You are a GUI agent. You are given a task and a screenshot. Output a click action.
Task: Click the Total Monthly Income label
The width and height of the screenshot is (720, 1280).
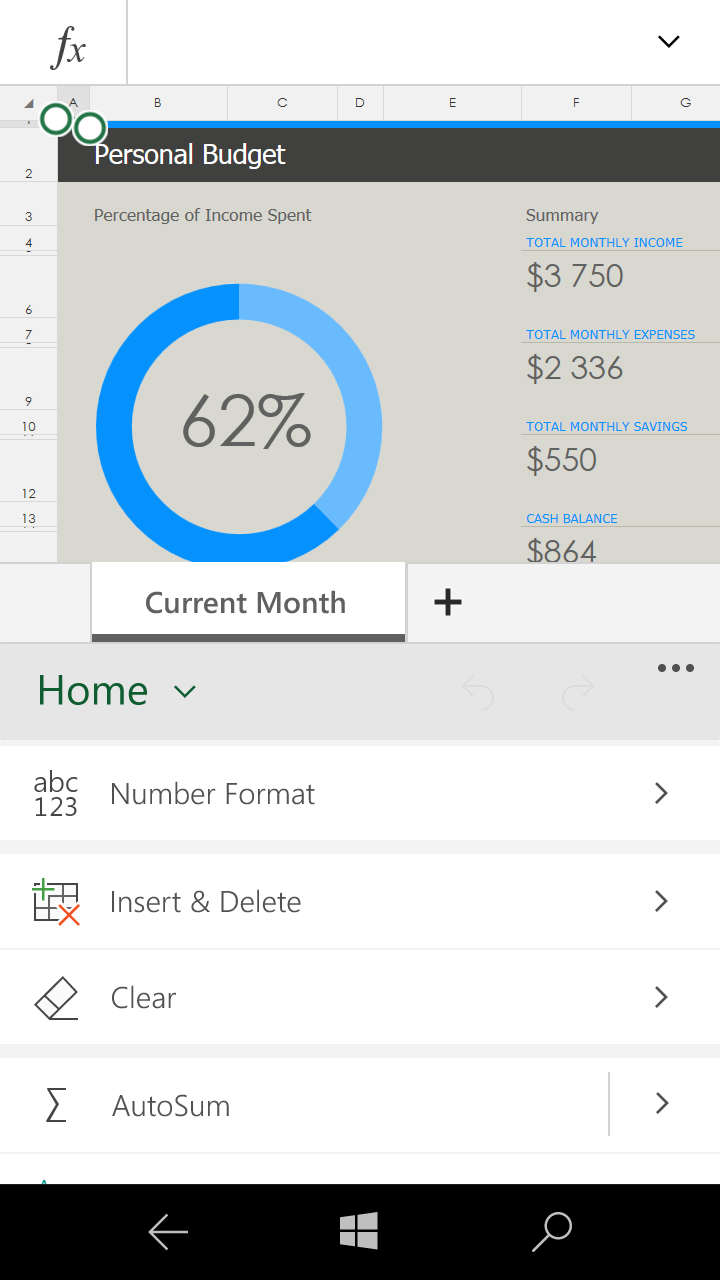[x=605, y=243]
